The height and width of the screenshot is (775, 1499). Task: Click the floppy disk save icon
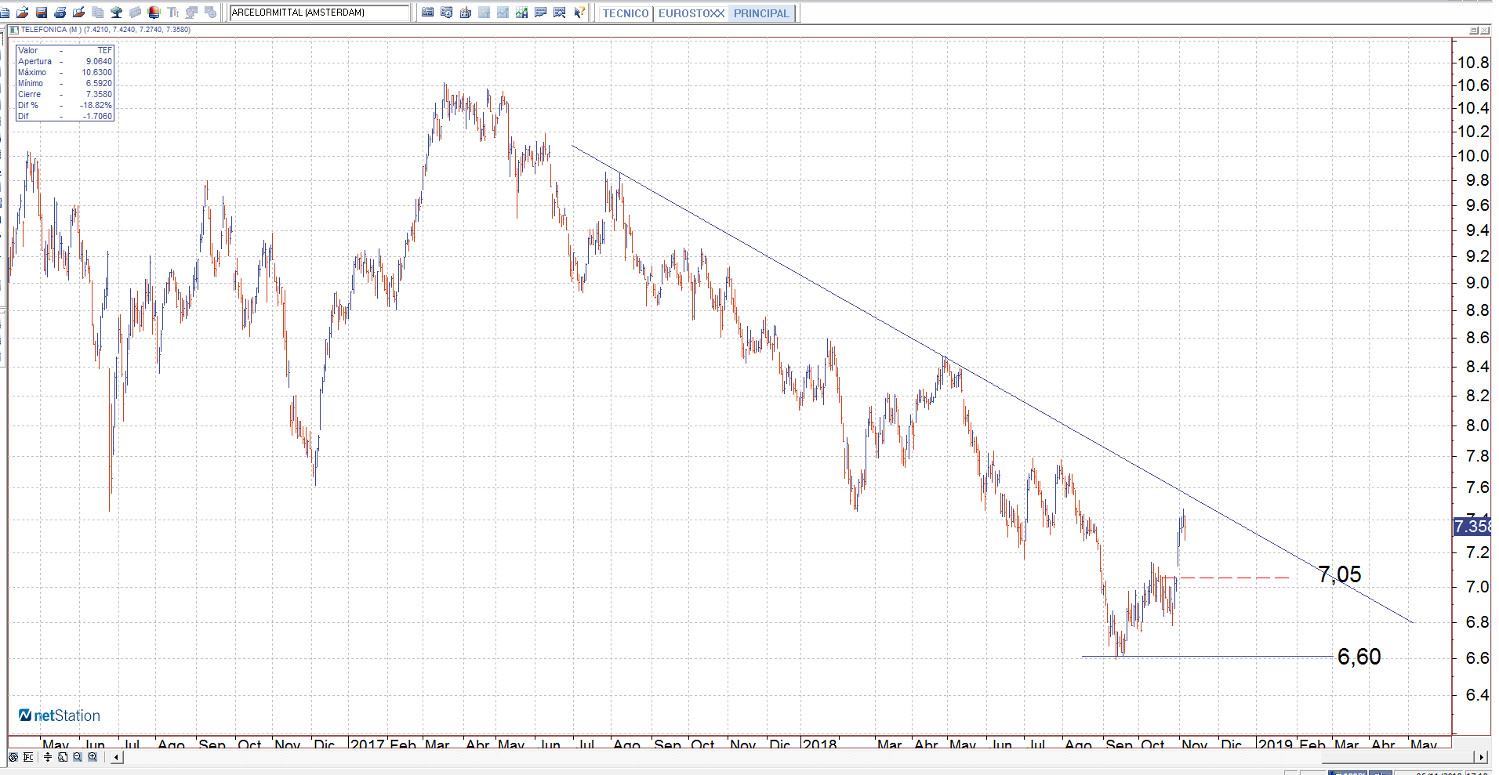[41, 13]
